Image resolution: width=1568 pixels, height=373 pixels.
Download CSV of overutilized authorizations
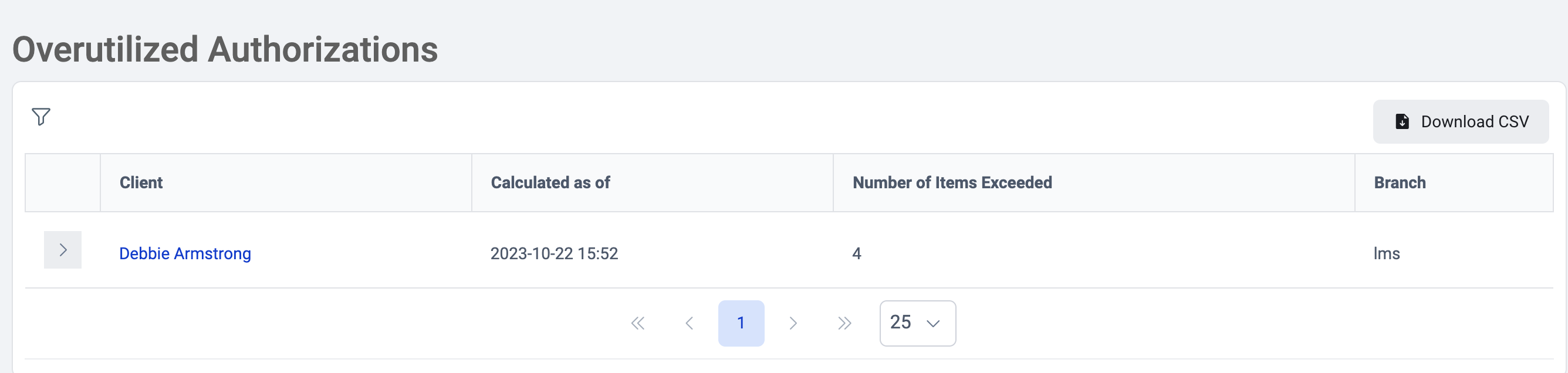[x=1460, y=122]
